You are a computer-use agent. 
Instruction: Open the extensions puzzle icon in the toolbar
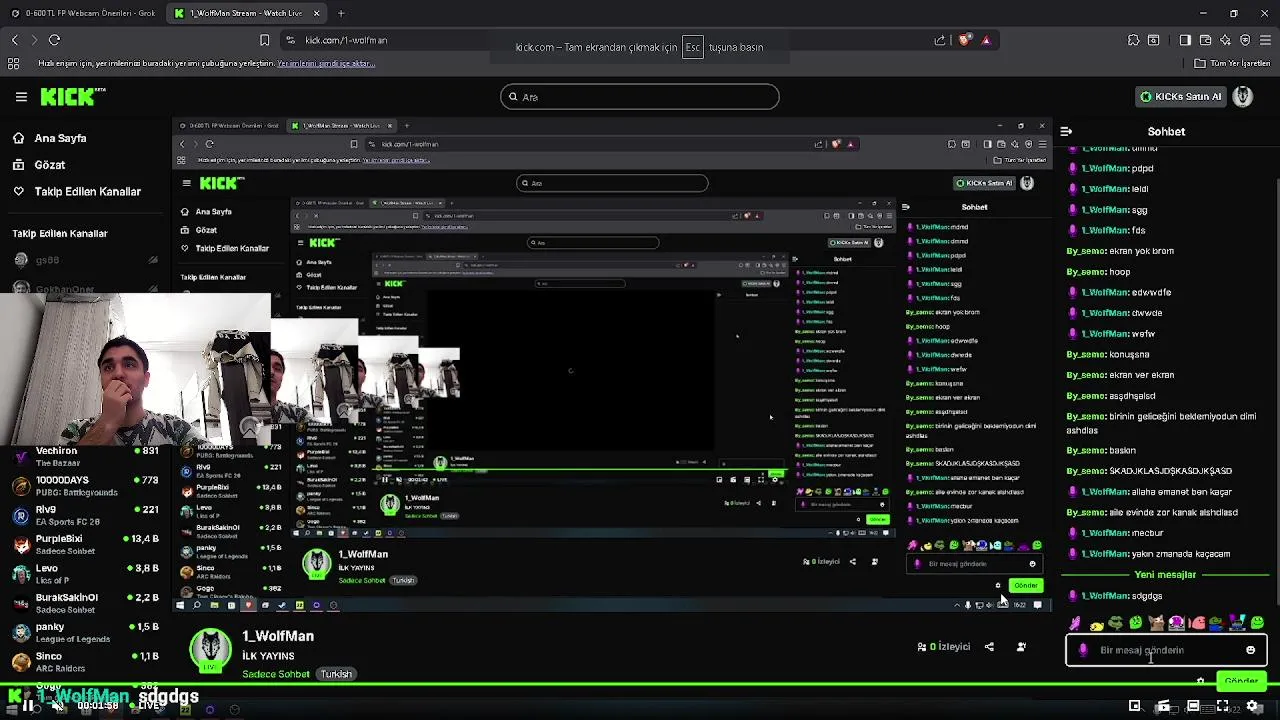[1133, 40]
